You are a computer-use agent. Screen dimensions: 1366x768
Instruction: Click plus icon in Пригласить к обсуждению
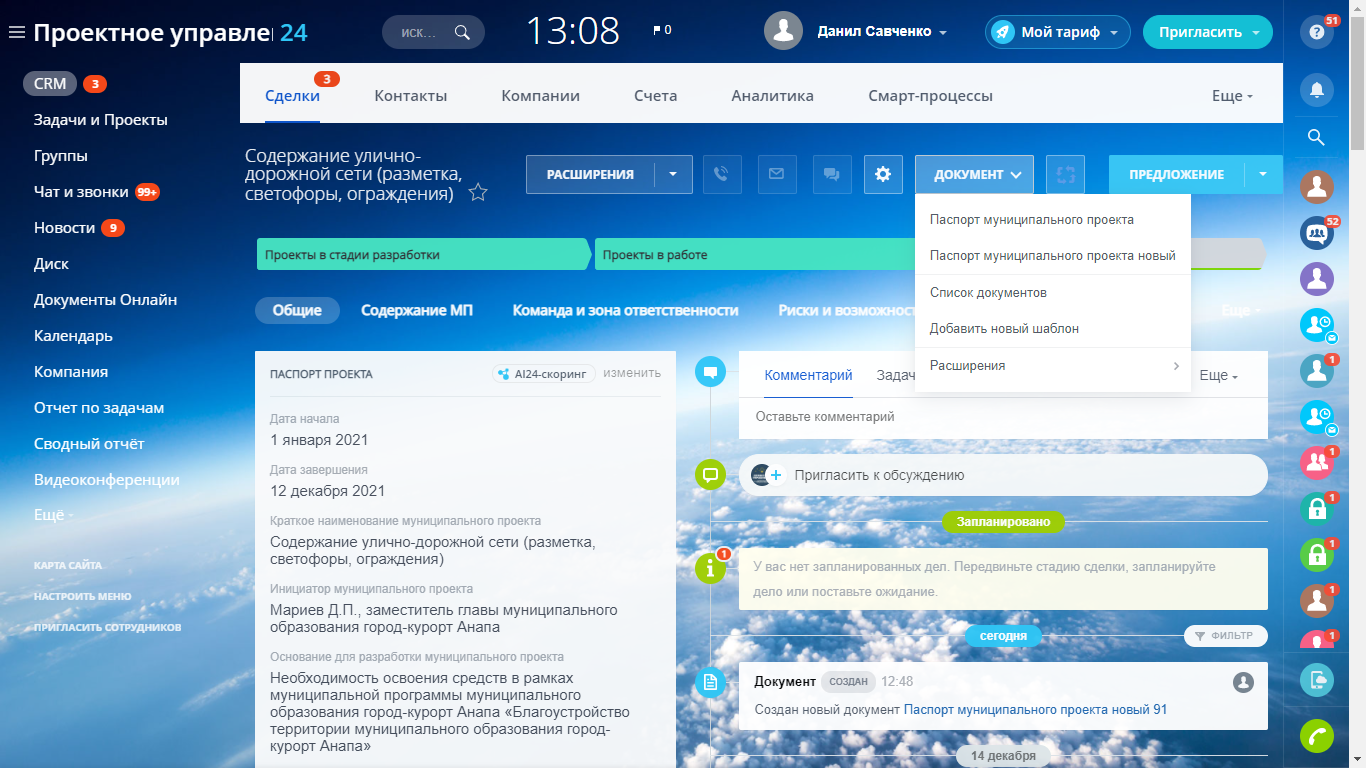775,476
